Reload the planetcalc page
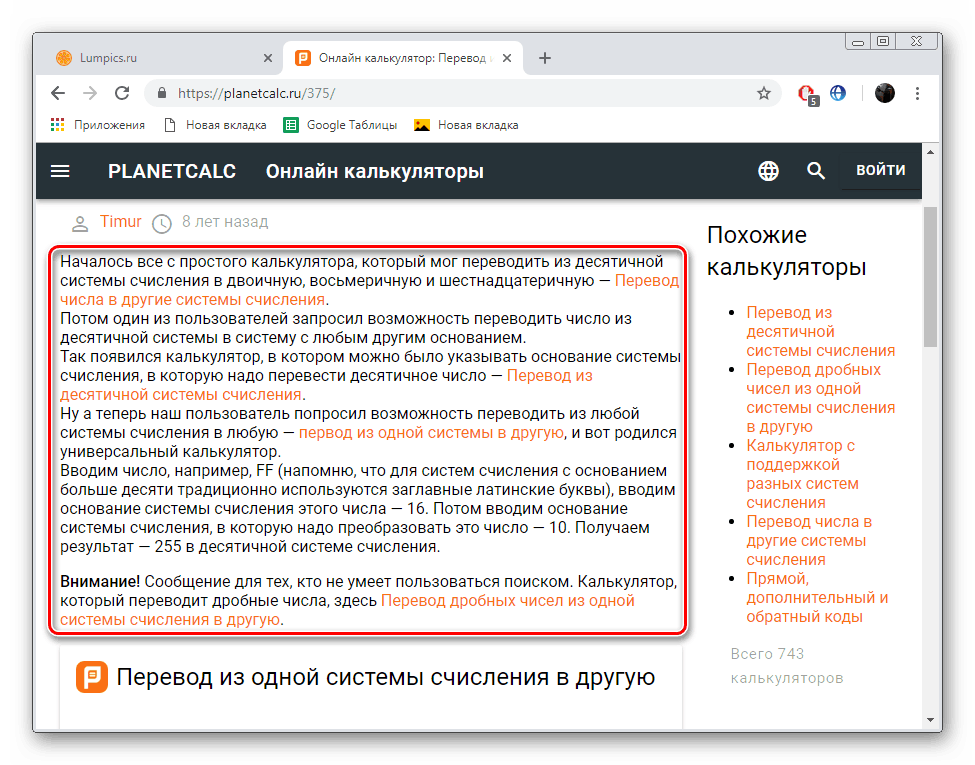Image resolution: width=975 pixels, height=765 pixels. point(122,93)
